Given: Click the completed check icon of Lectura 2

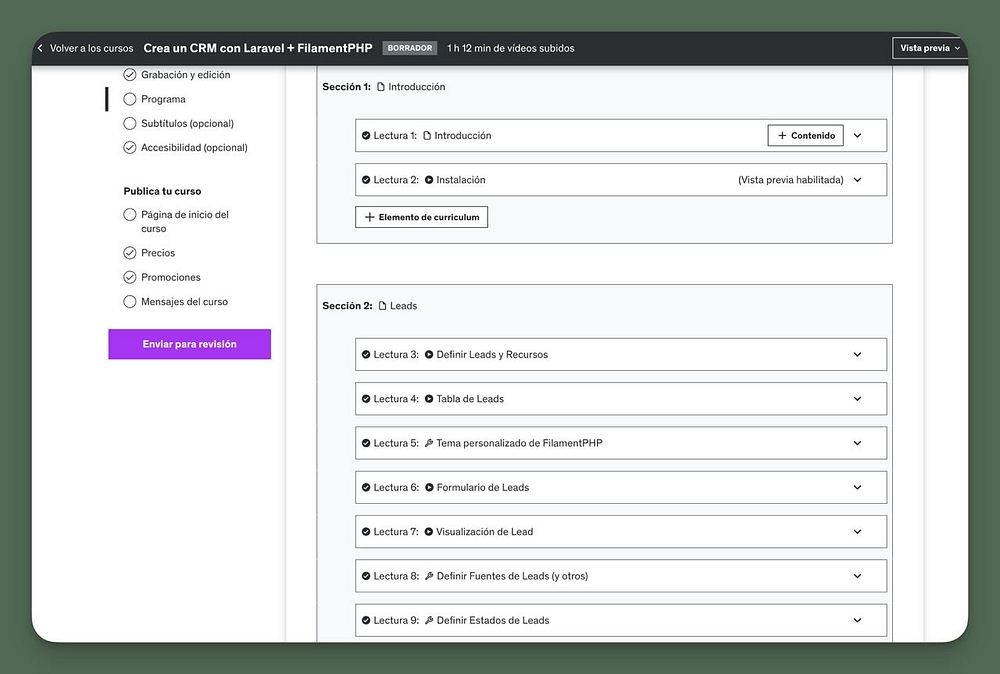Looking at the screenshot, I should (366, 180).
